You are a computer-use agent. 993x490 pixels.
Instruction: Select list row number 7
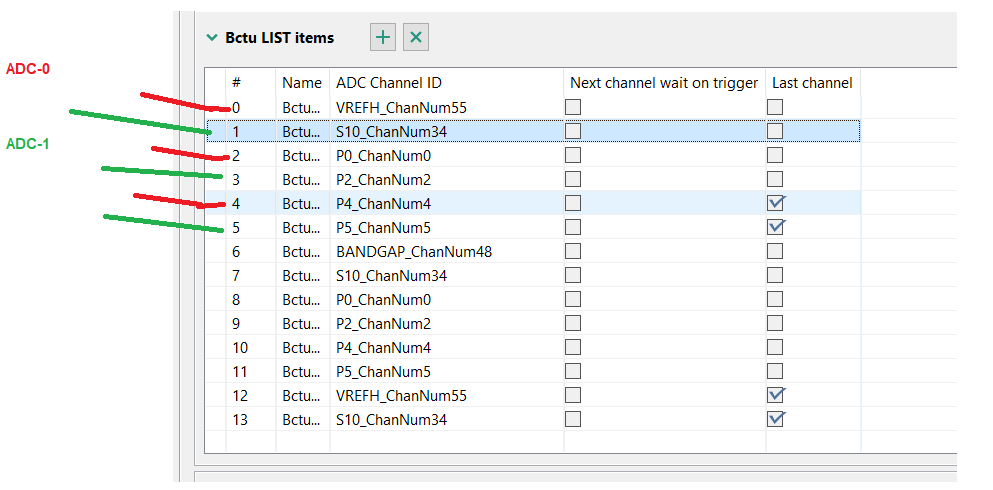pos(236,275)
